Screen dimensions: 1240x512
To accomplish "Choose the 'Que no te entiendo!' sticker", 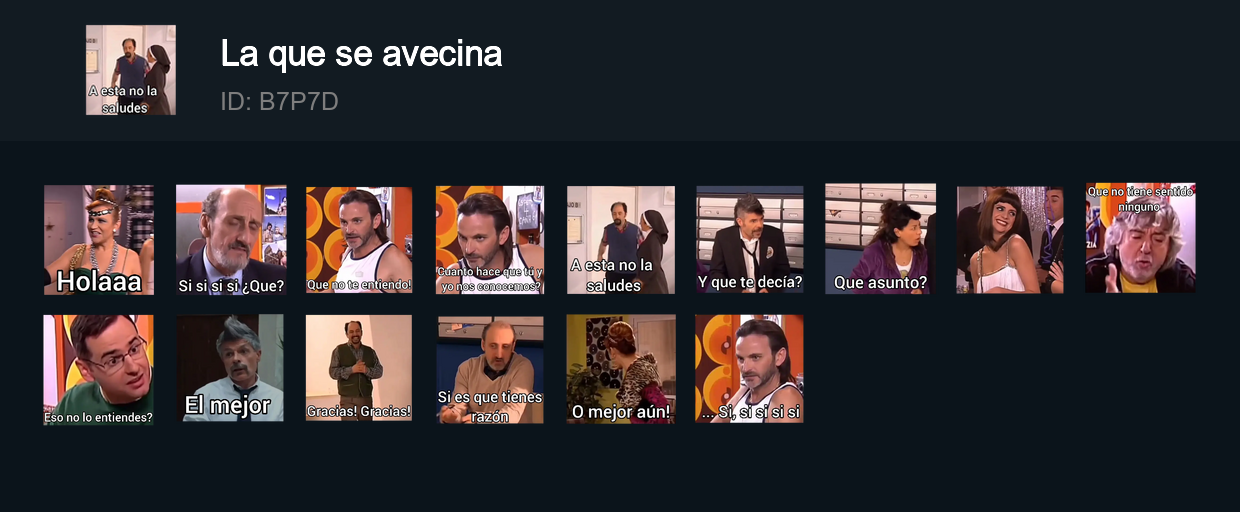I will click(x=359, y=240).
